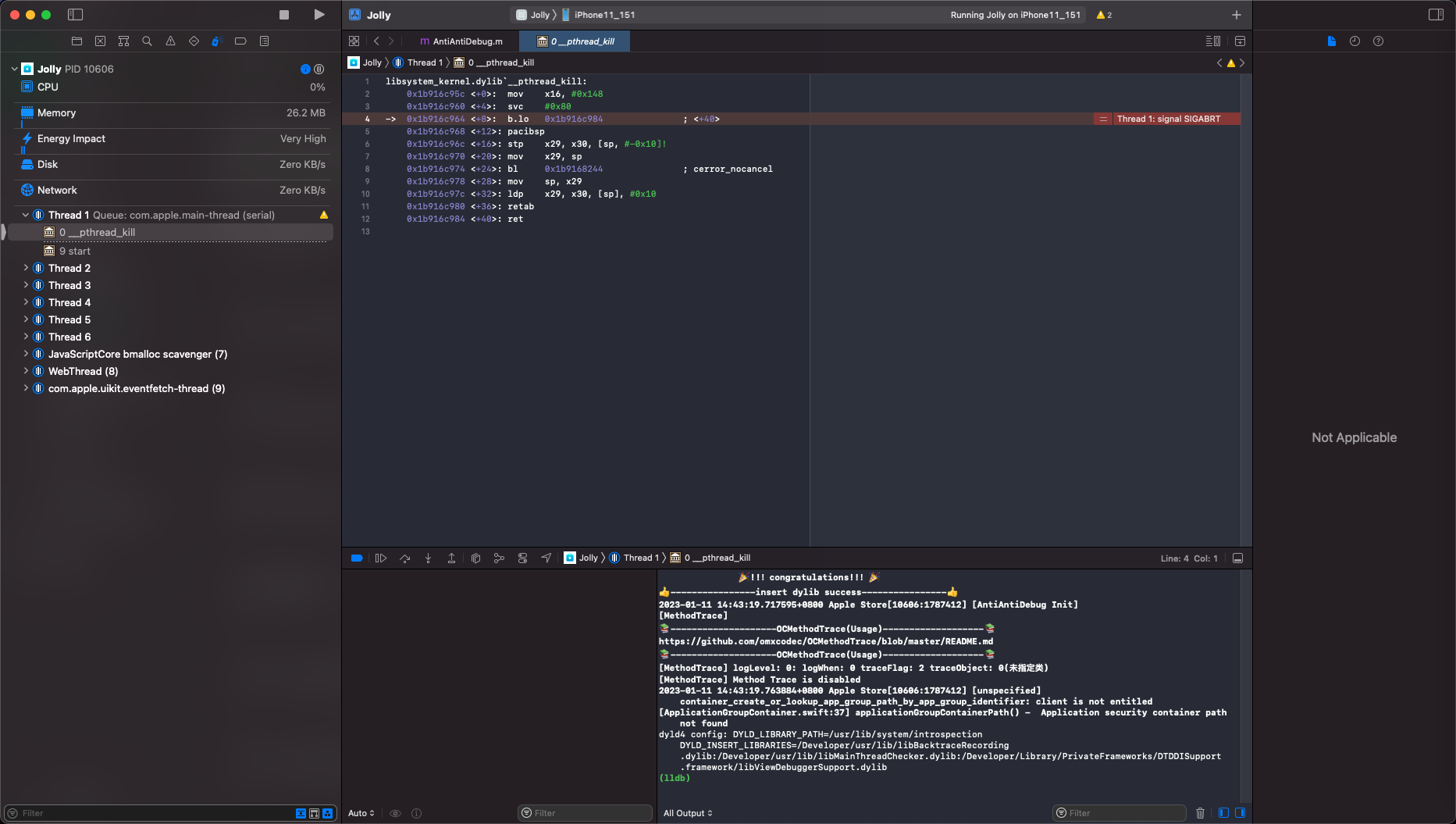Choose the iPhone11_151 run destination
Image resolution: width=1456 pixels, height=824 pixels.
[599, 15]
